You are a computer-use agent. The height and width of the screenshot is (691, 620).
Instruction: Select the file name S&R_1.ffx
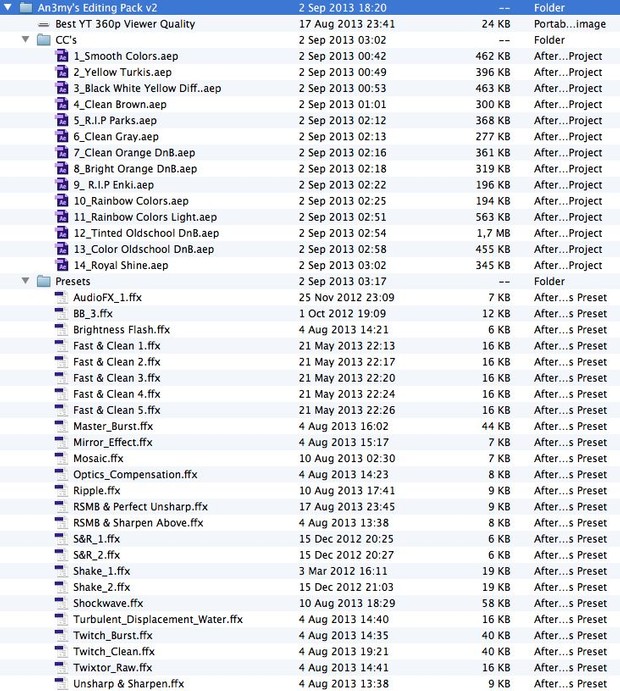(97, 539)
